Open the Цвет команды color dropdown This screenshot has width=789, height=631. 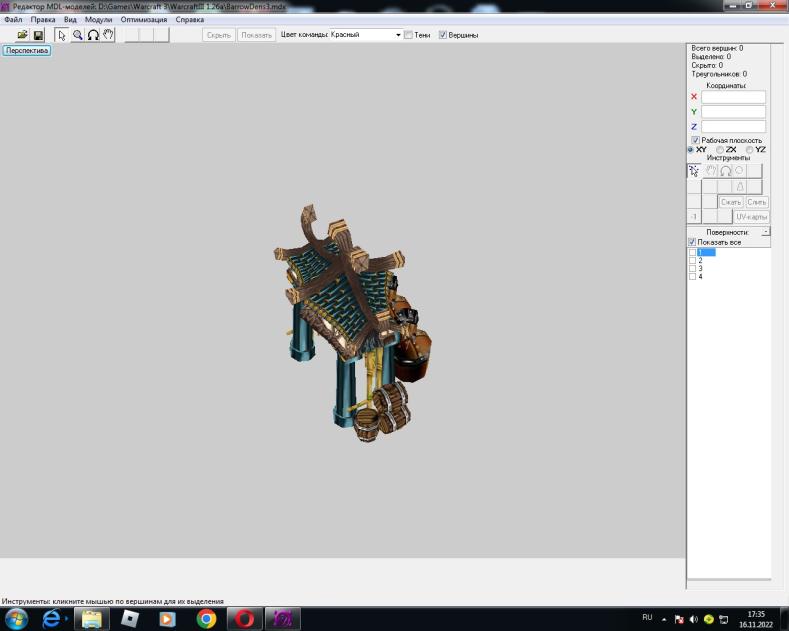[398, 35]
